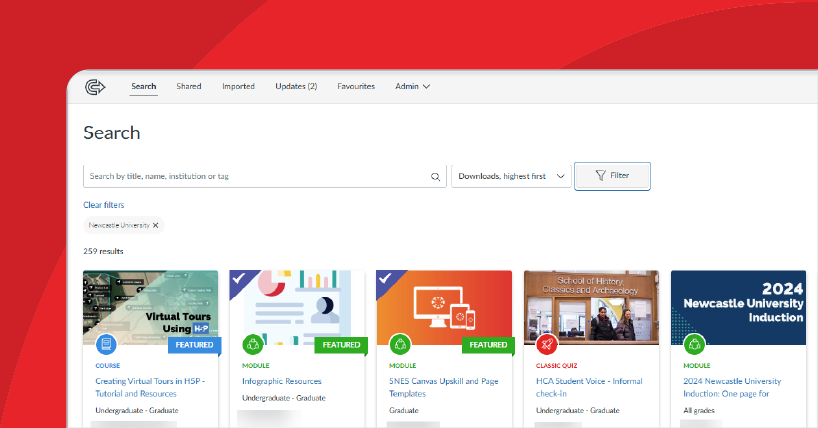Image resolution: width=818 pixels, height=428 pixels.
Task: Remove the Newcastle University filter tag
Action: 155,225
